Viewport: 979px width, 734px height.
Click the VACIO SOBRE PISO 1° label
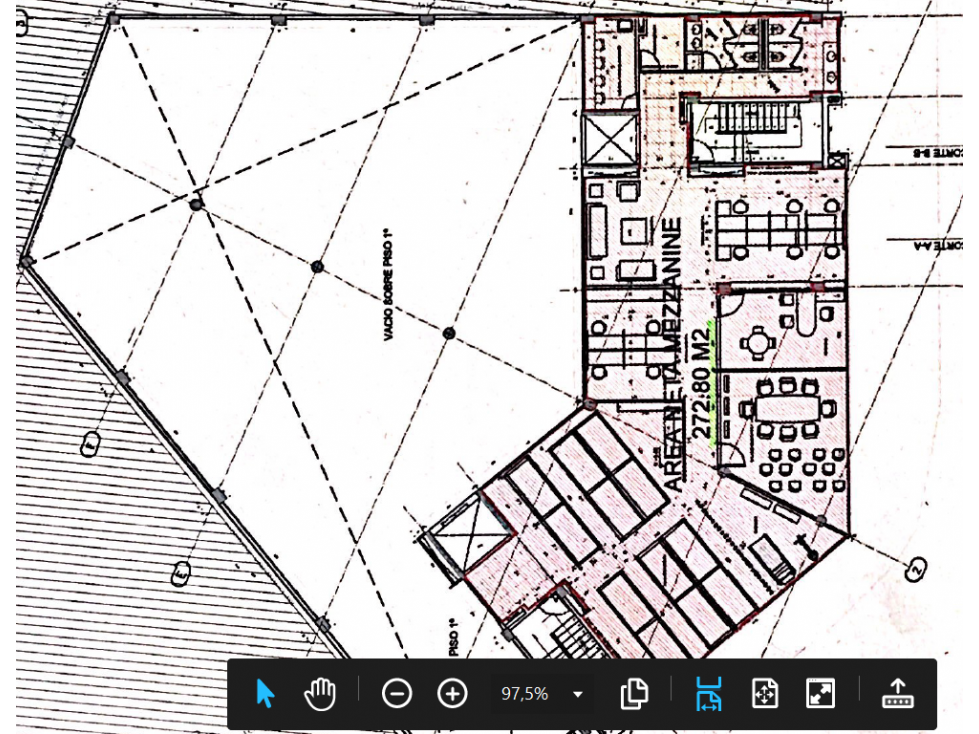tap(389, 285)
